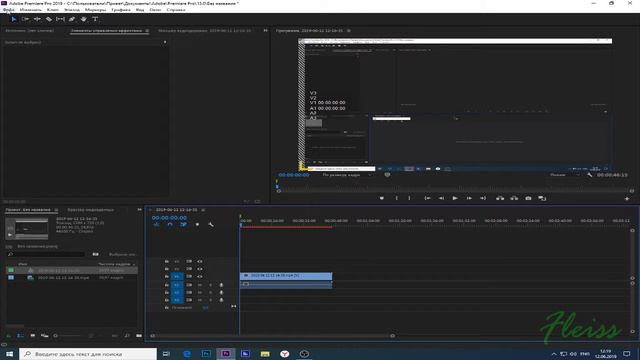This screenshot has height=360, width=640.
Task: Open Program monitor wrench settings
Action: pos(589,175)
